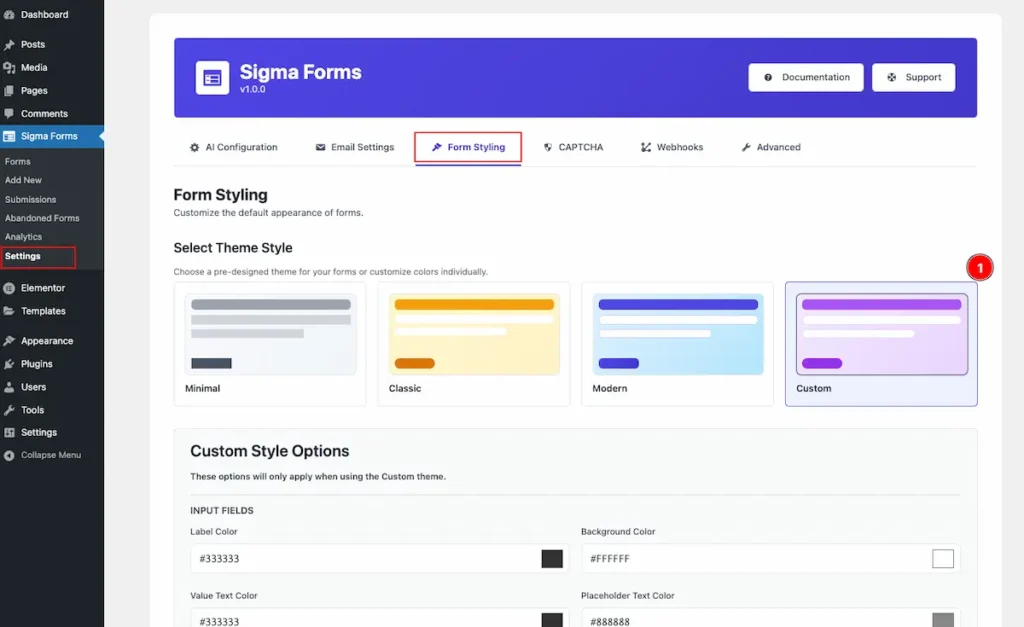The height and width of the screenshot is (627, 1024).
Task: Open the Analytics submenu link
Action: (x=23, y=237)
